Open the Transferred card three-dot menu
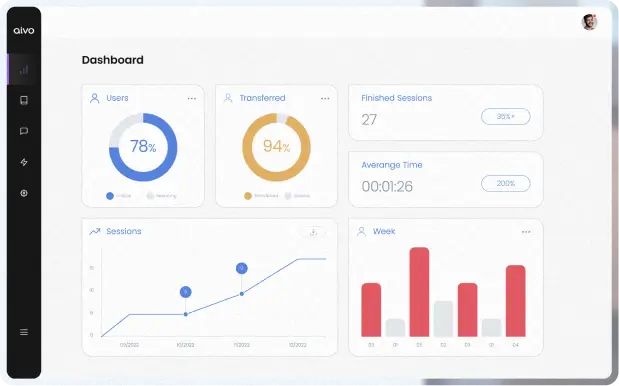Screen dimensions: 619x386 [325, 98]
